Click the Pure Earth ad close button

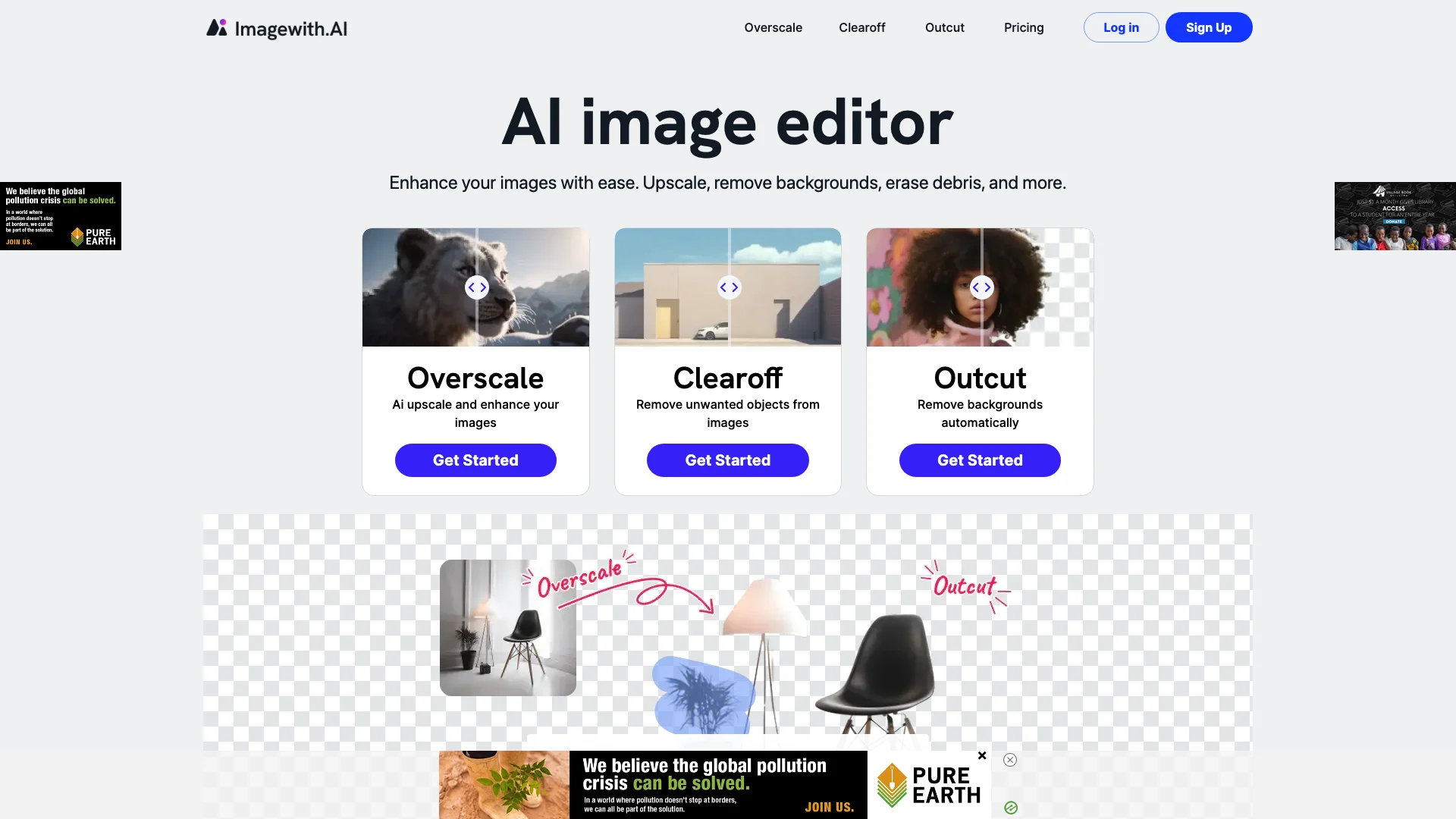tap(981, 755)
